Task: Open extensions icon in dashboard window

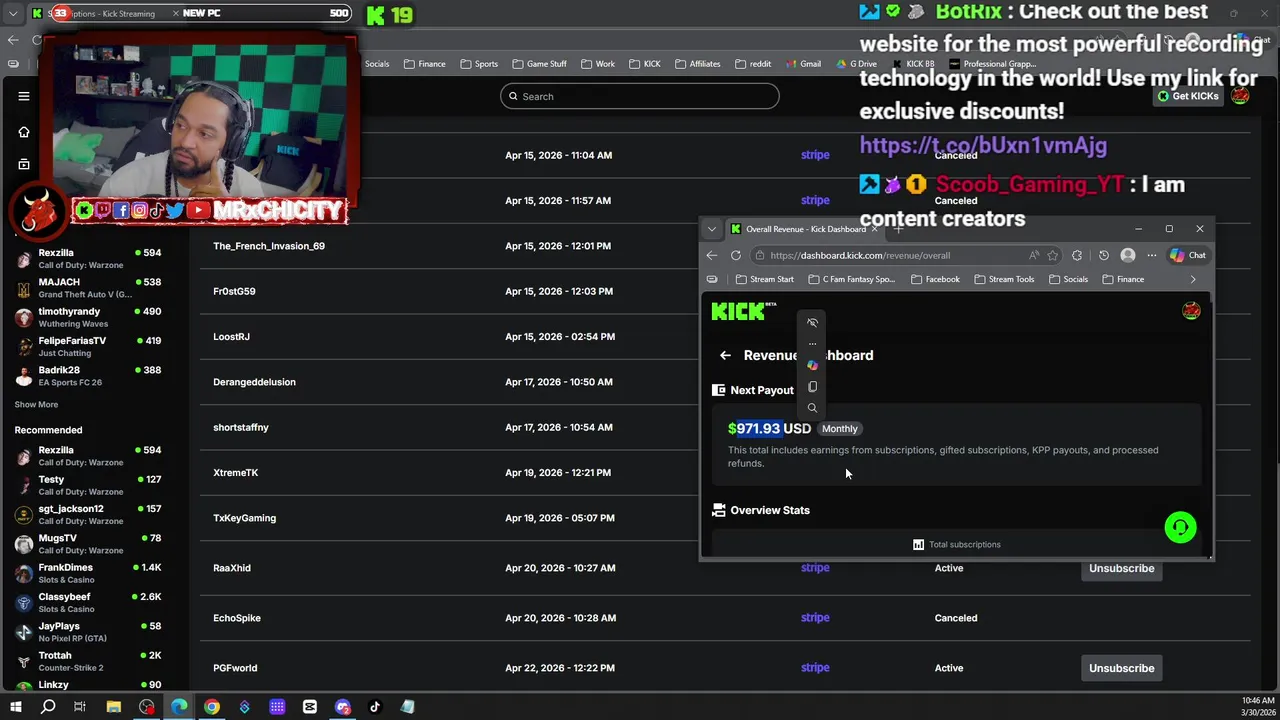Action: coord(1077,255)
